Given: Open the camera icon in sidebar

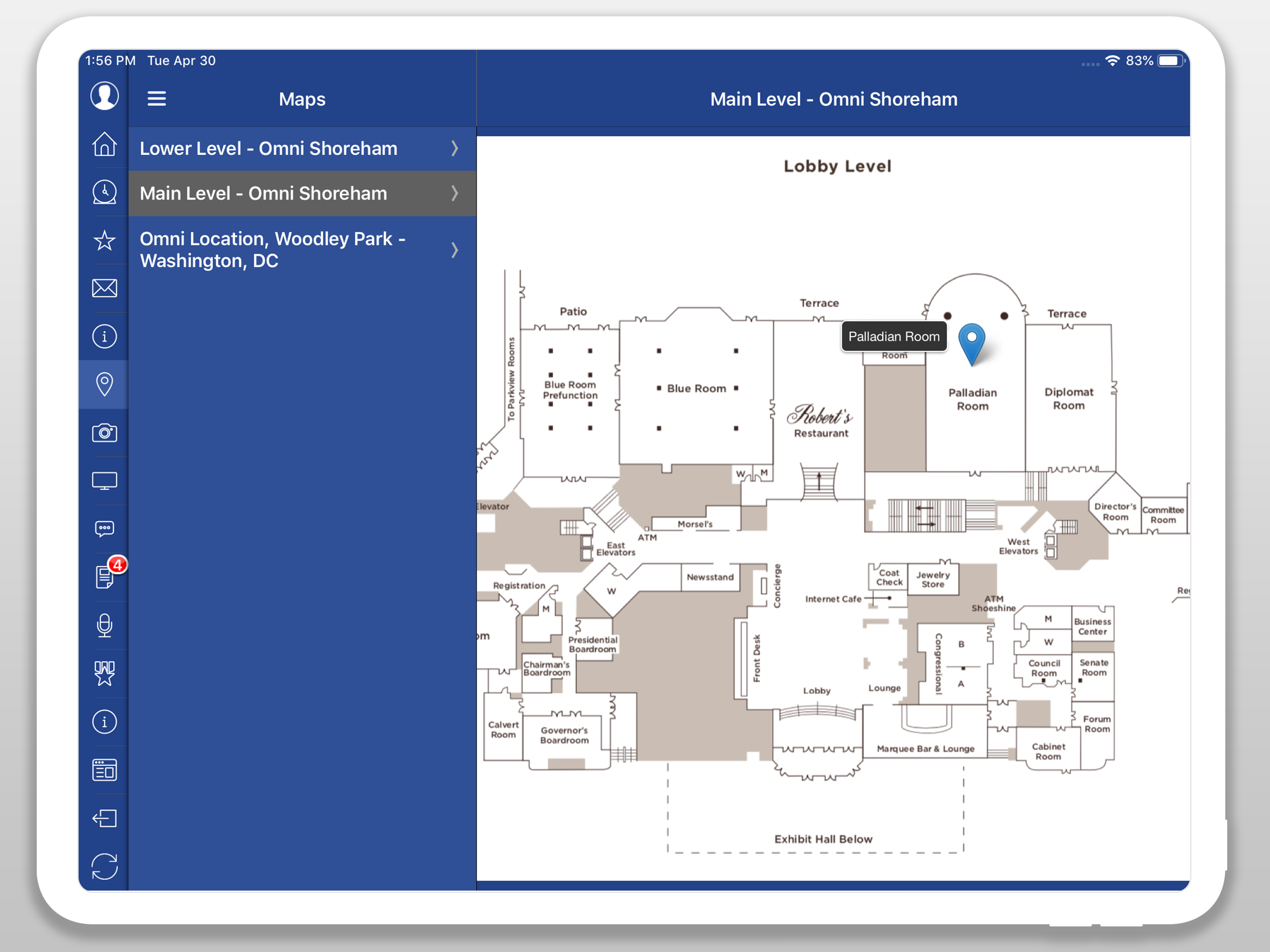Looking at the screenshot, I should [105, 432].
